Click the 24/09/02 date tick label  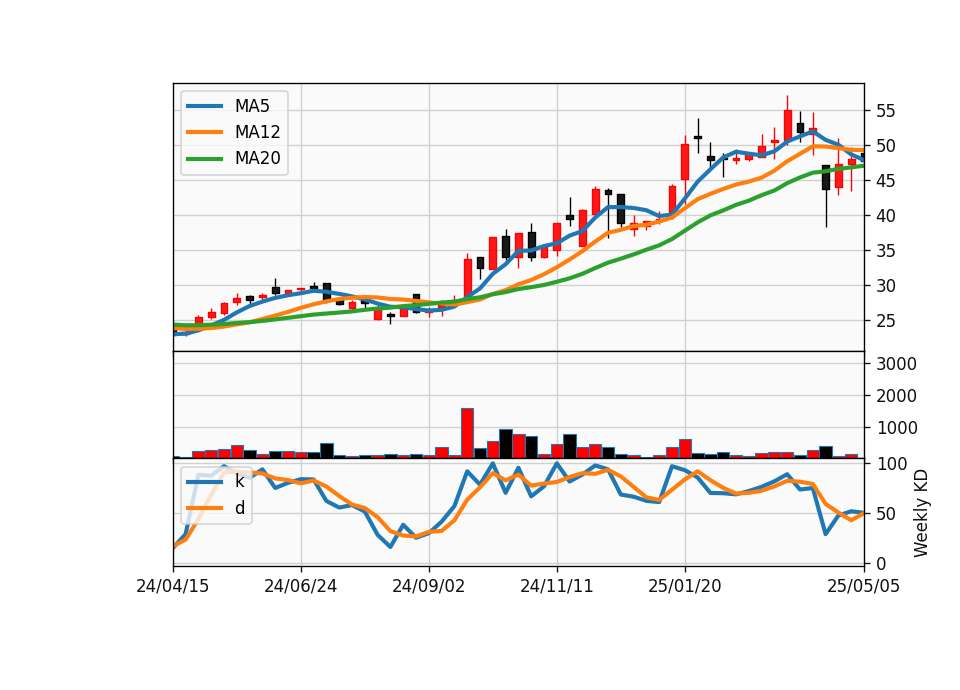pos(429,586)
